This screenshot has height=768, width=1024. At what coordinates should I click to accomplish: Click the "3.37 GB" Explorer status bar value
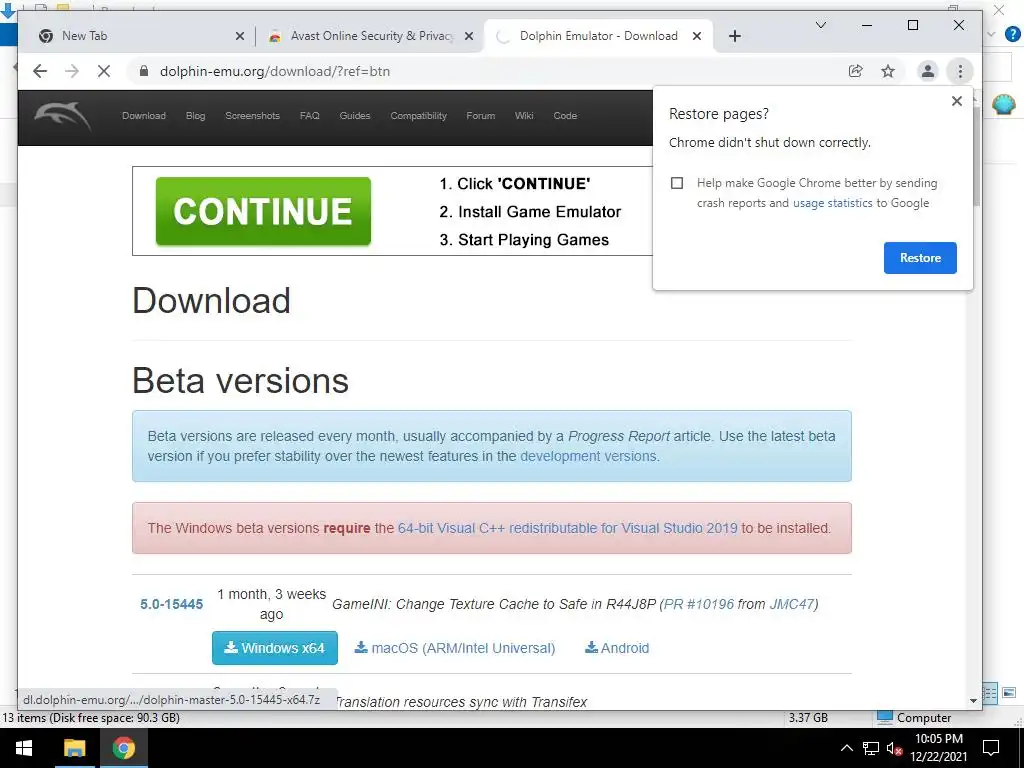point(808,718)
